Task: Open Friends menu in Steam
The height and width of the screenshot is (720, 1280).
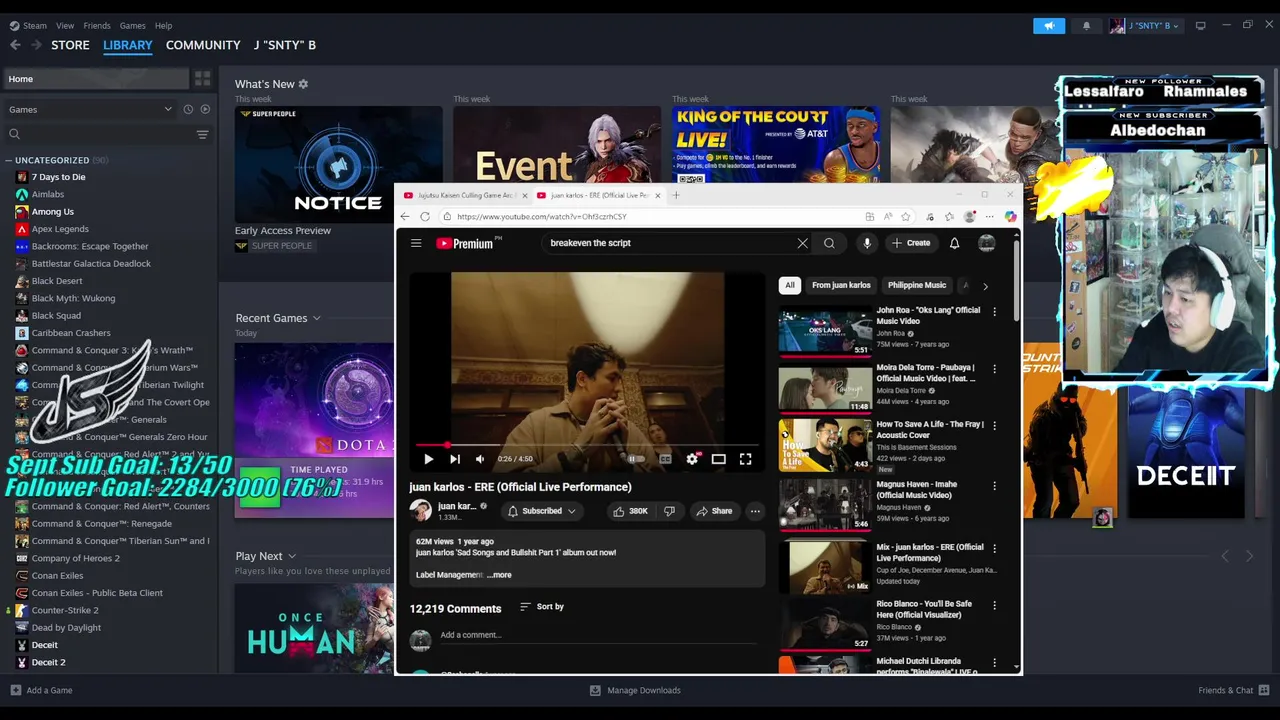Action: point(97,26)
